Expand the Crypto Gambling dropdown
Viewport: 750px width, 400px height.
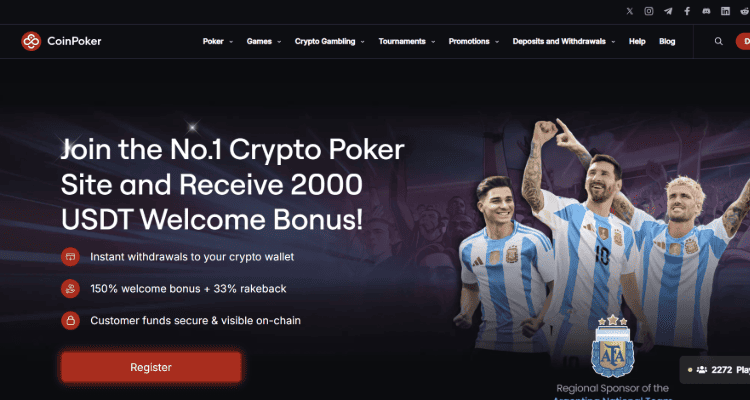[330, 41]
